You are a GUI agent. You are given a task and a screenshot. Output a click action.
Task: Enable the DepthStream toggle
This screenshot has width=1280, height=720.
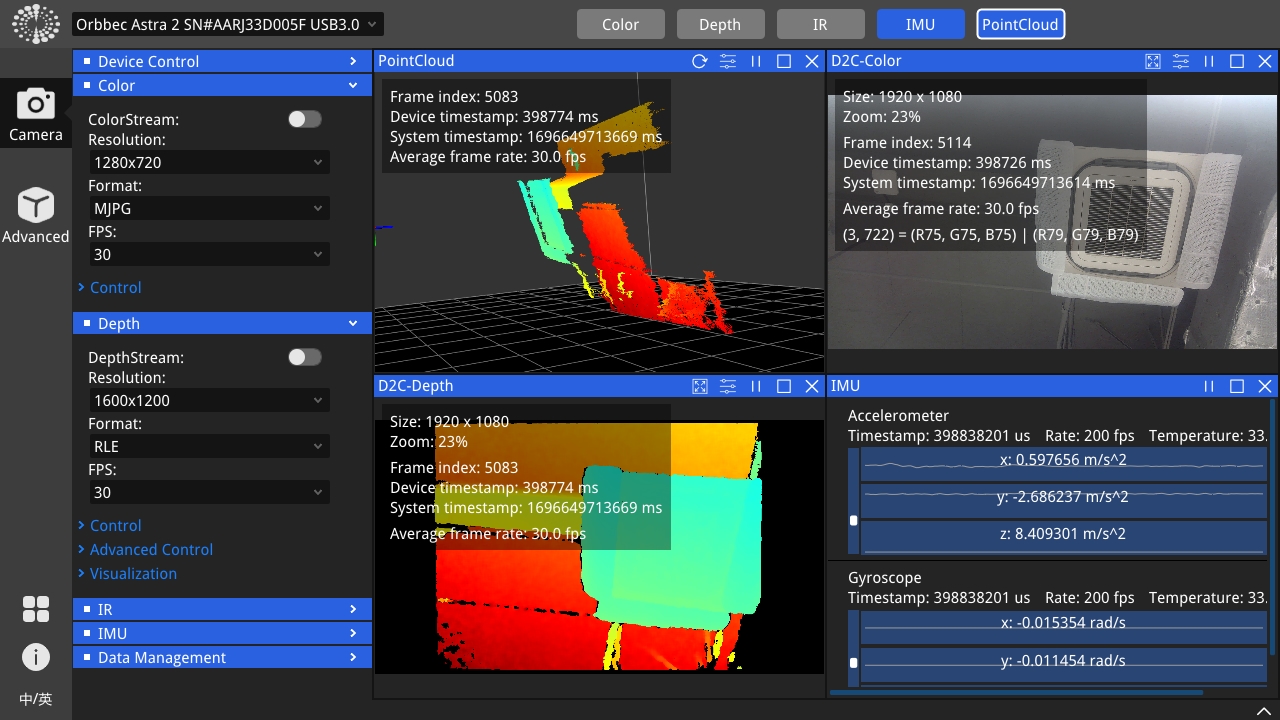point(305,357)
